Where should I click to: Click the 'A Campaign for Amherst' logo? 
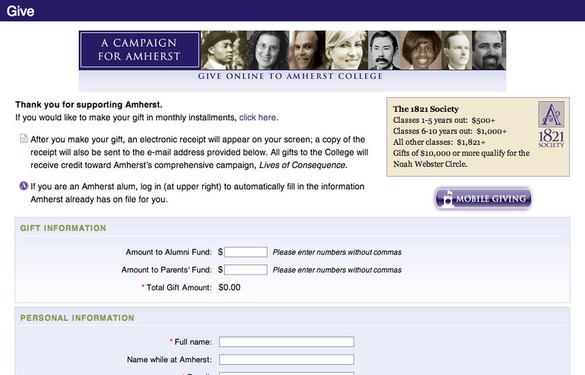click(140, 50)
